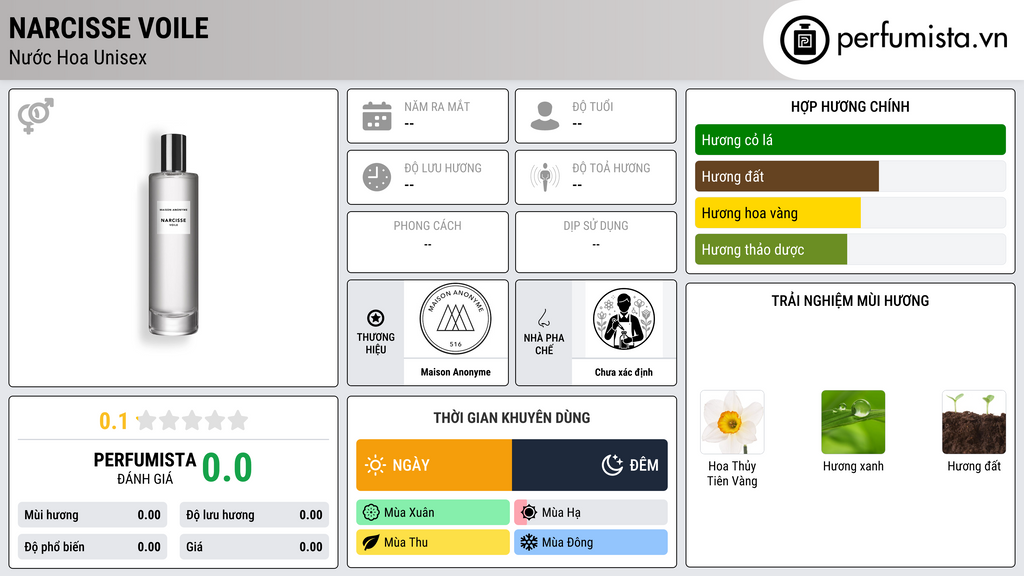Click the Độ lưu hương score field
The height and width of the screenshot is (576, 1024).
coord(254,515)
